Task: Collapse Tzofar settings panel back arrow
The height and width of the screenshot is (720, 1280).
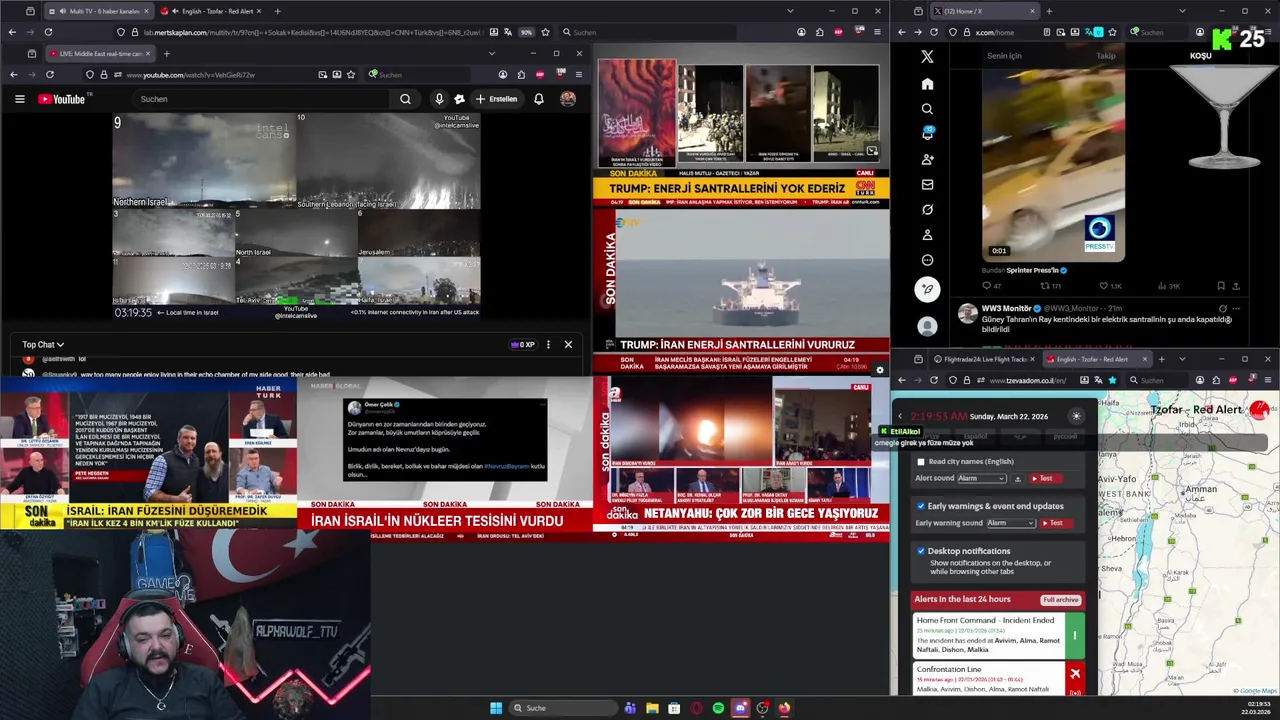Action: point(899,416)
